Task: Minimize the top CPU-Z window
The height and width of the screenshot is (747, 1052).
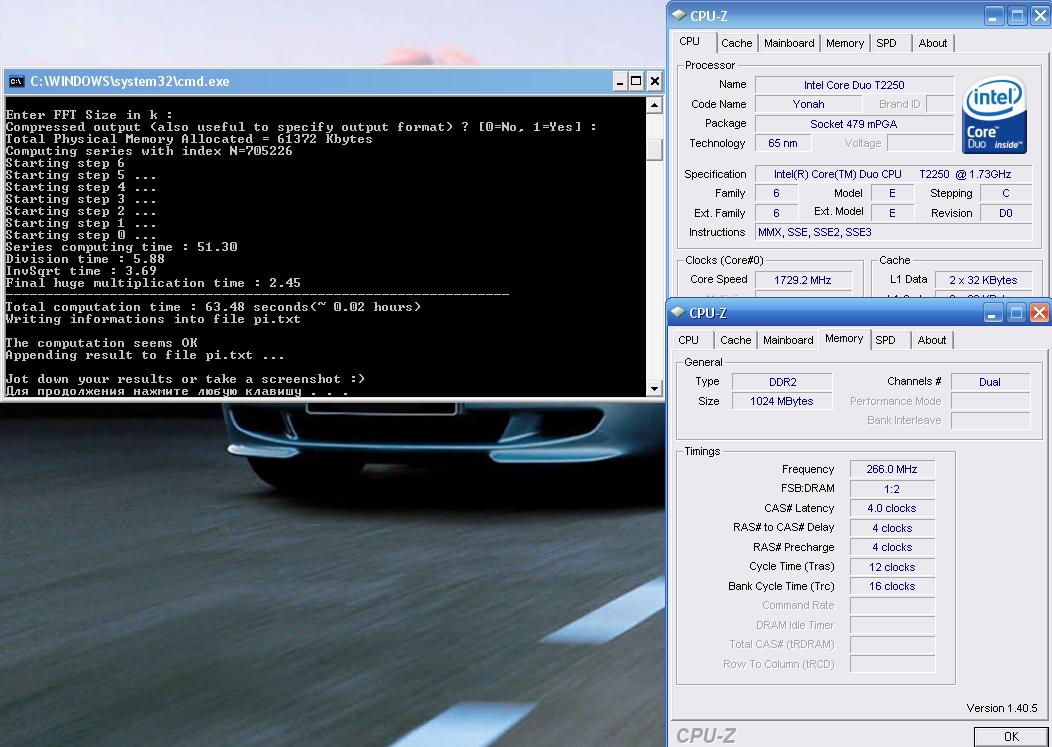Action: tap(995, 15)
